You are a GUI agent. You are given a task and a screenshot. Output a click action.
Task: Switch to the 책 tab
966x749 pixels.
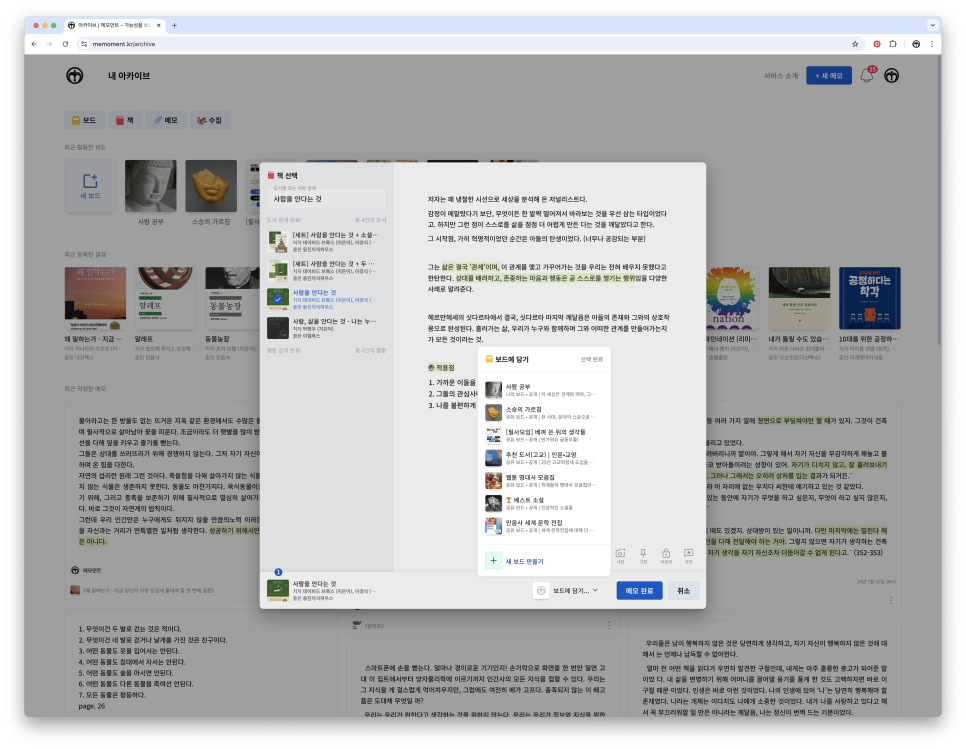point(125,120)
